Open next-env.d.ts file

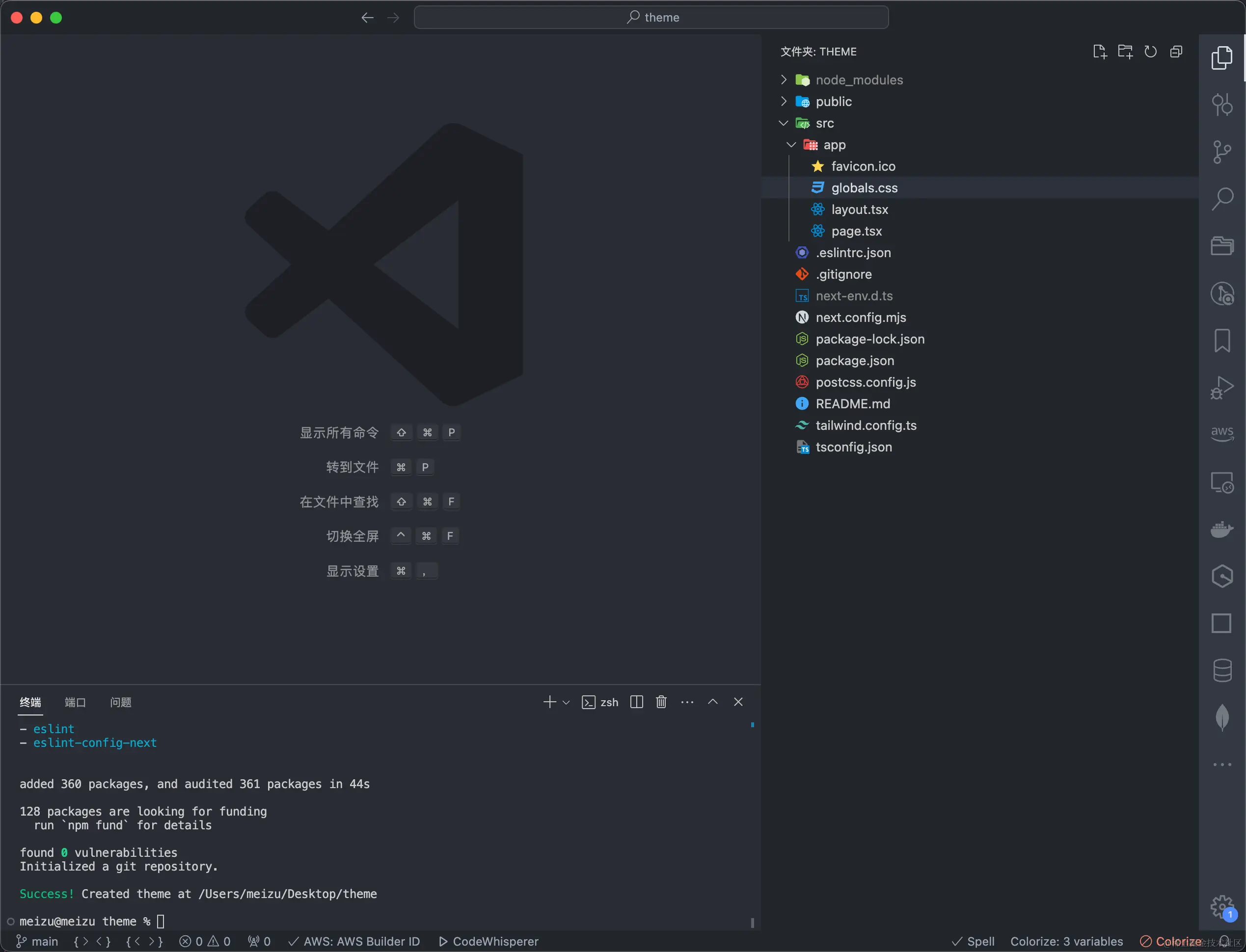click(979, 296)
